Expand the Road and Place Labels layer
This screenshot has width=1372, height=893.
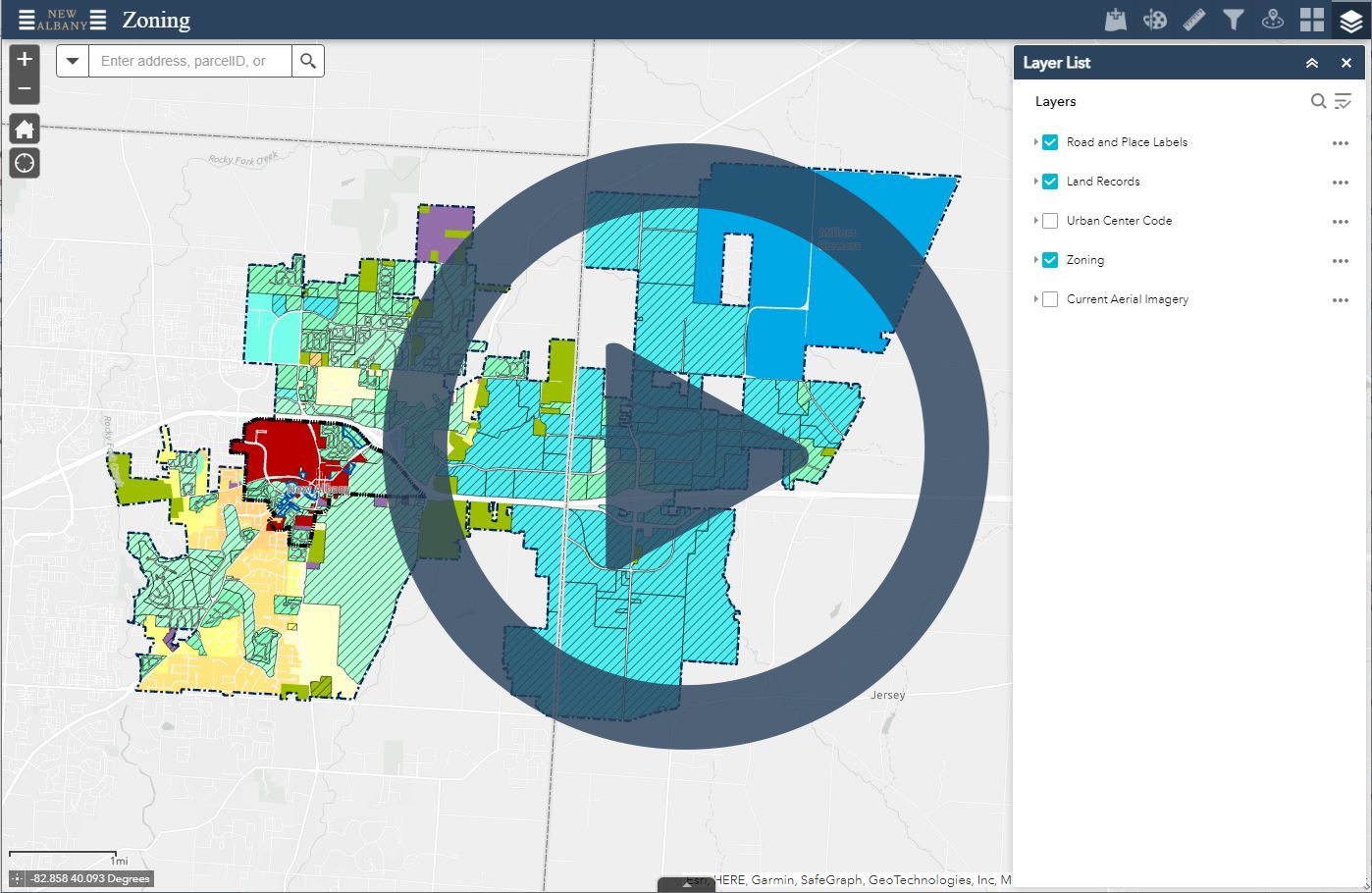[x=1037, y=142]
